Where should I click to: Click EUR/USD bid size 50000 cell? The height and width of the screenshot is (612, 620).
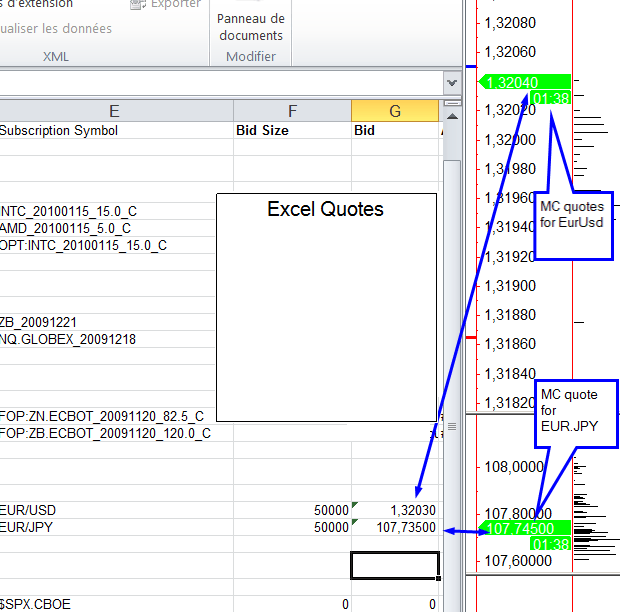tap(292, 510)
